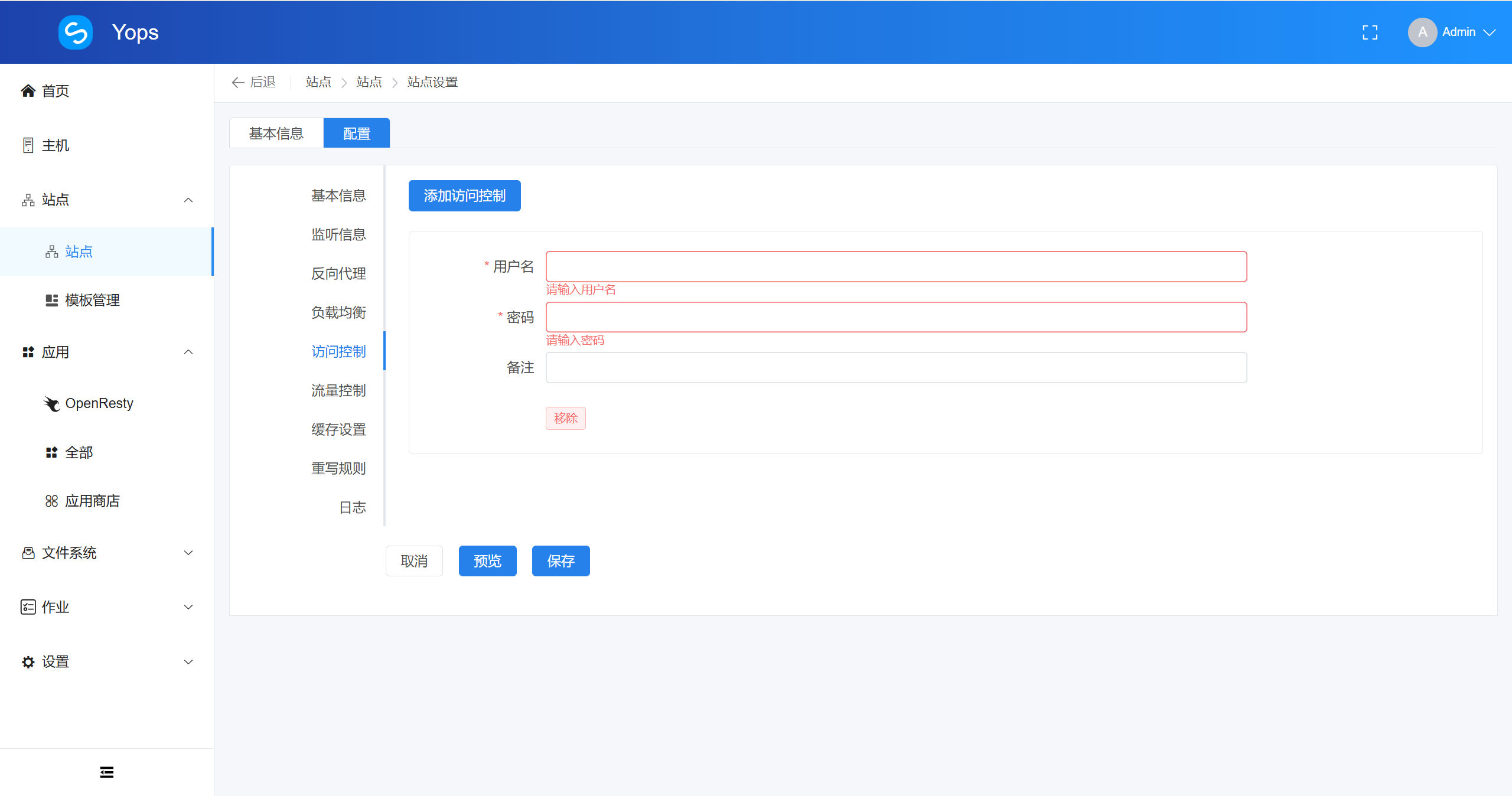Click the Admin avatar circle
The height and width of the screenshot is (796, 1512).
click(x=1422, y=32)
